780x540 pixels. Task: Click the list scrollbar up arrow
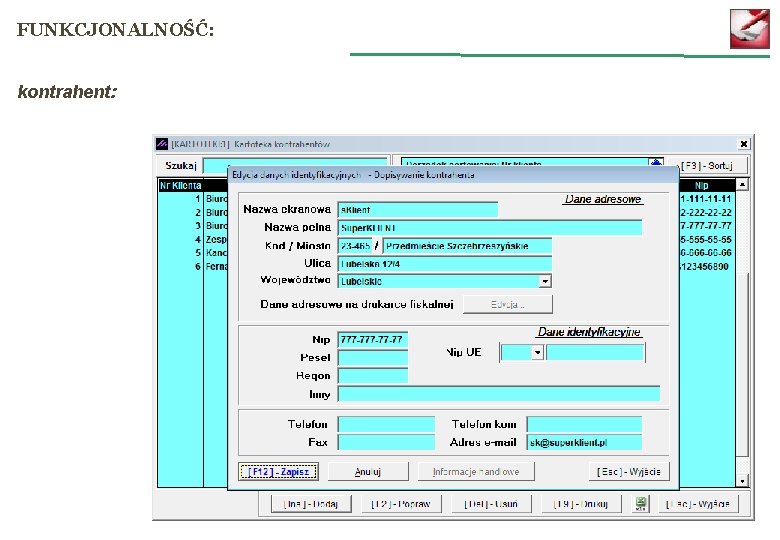point(742,184)
